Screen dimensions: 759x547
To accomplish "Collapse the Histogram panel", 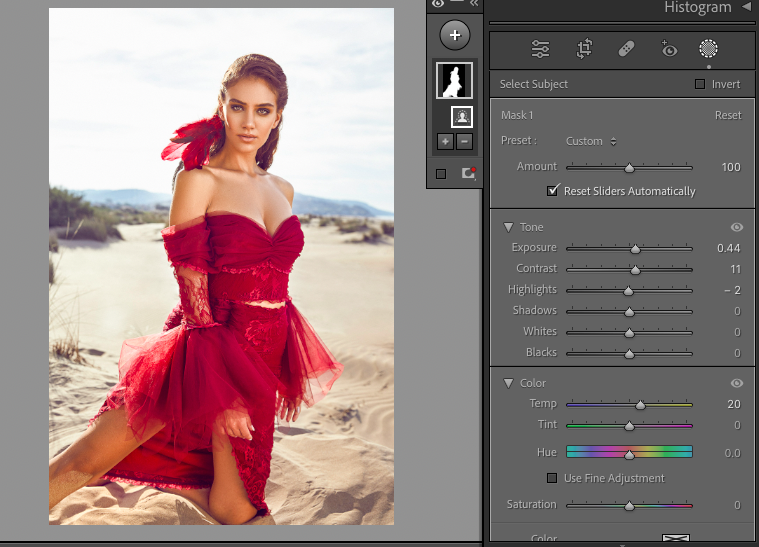I will 746,8.
